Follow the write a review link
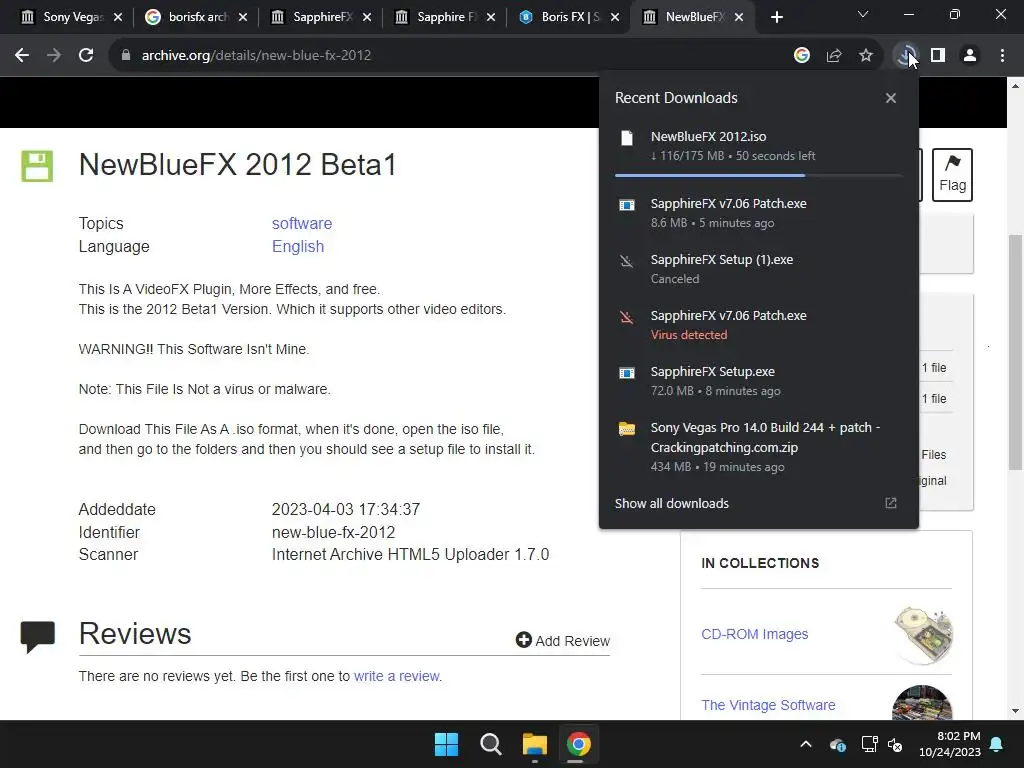1024x768 pixels. pyautogui.click(x=396, y=677)
